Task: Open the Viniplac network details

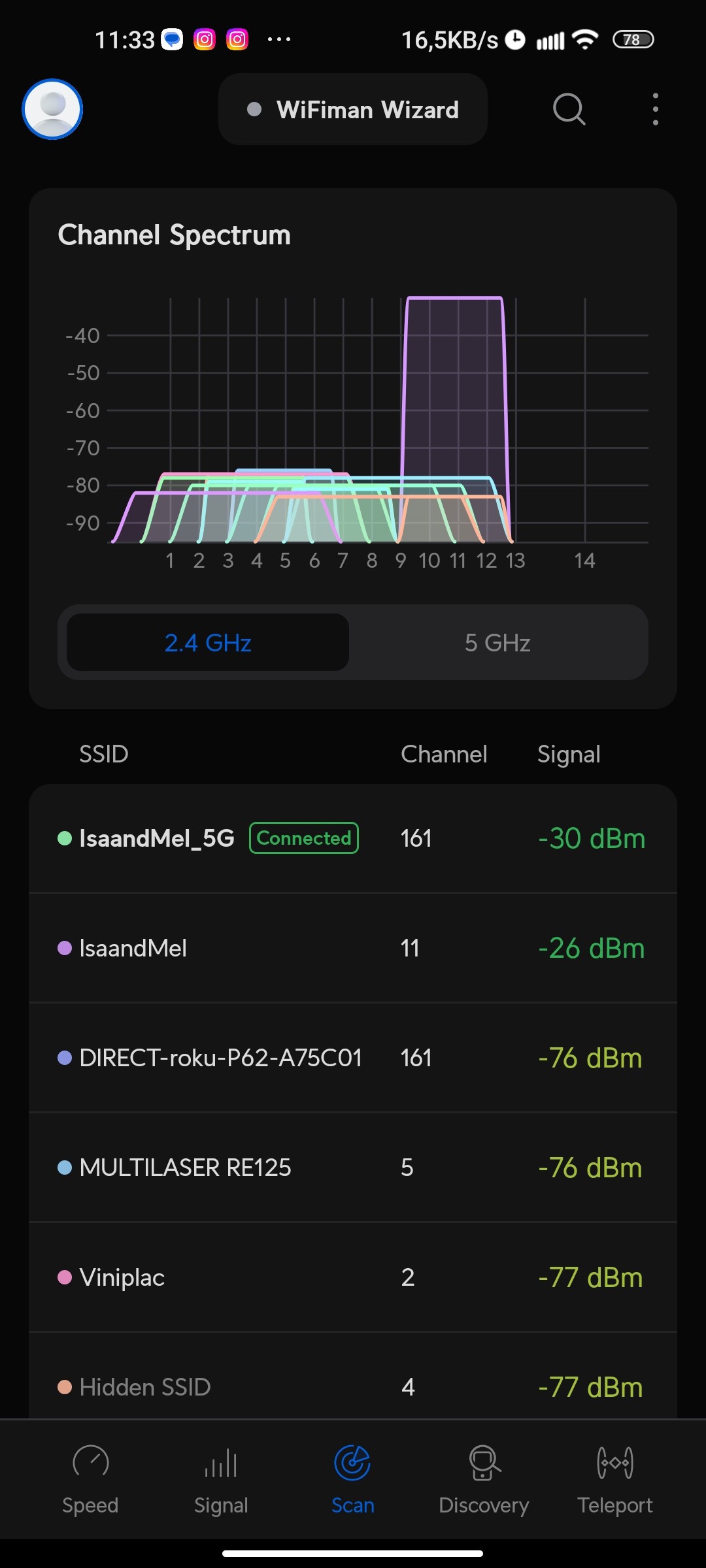Action: 353,1277
